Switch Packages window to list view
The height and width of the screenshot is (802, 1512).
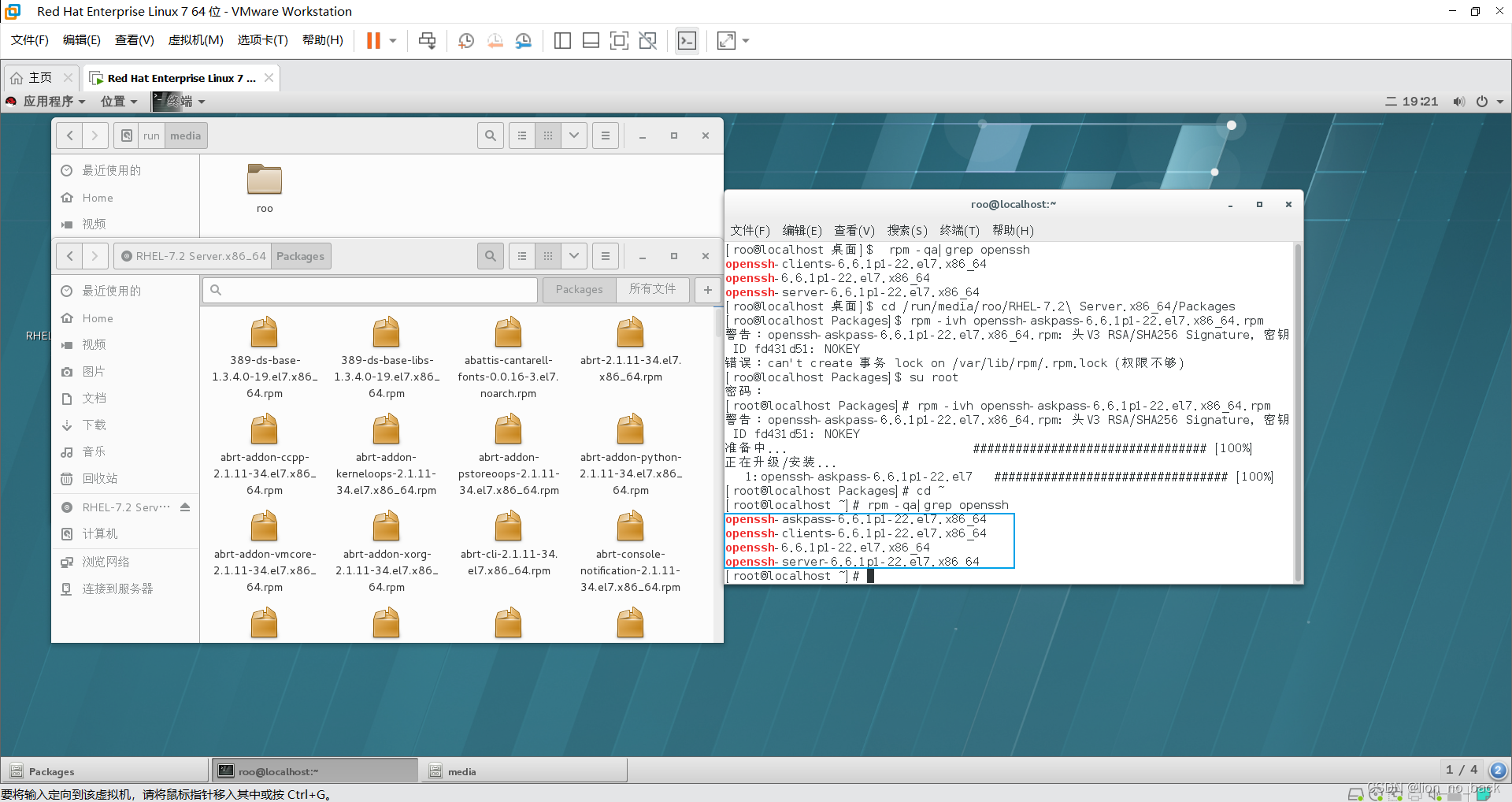click(x=522, y=256)
